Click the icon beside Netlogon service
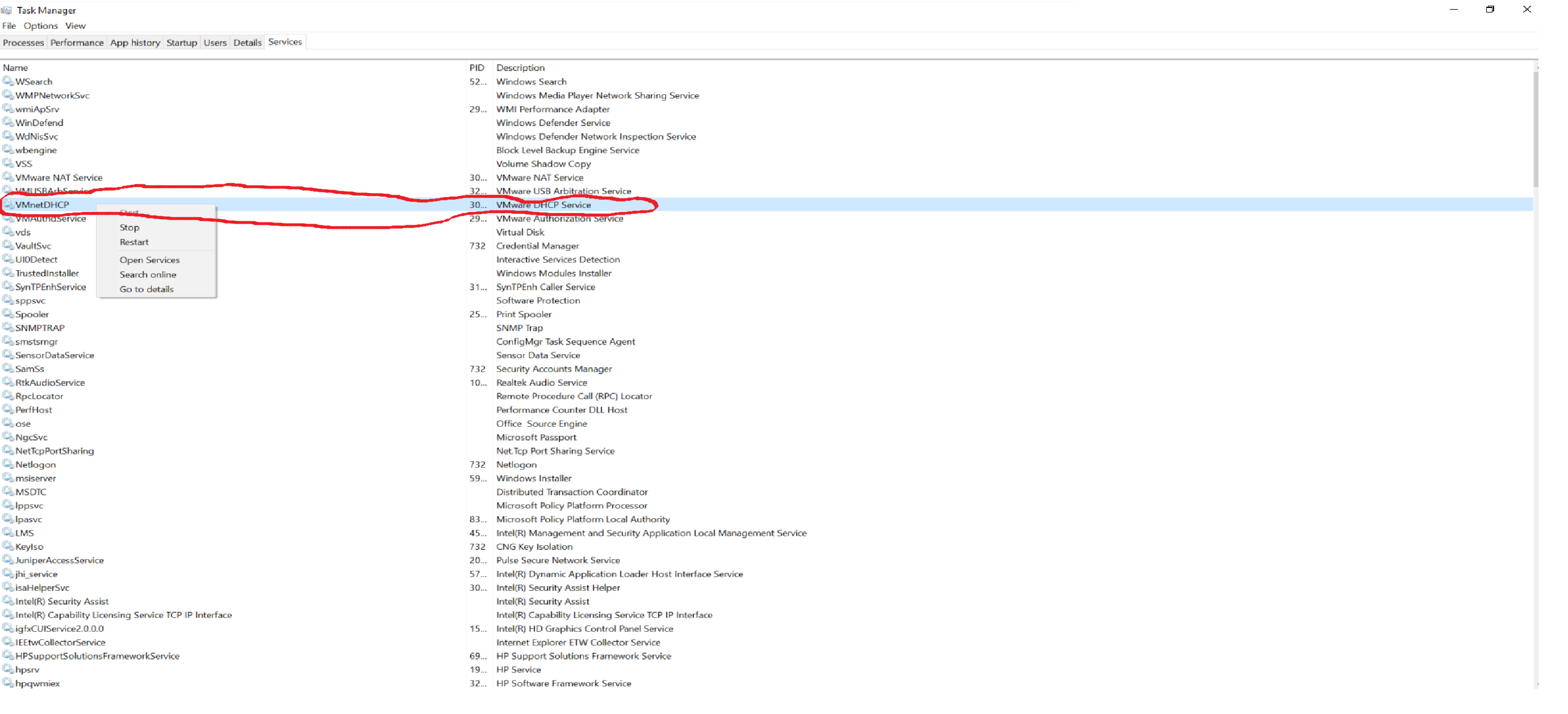Image resolution: width=1568 pixels, height=714 pixels. click(x=8, y=464)
